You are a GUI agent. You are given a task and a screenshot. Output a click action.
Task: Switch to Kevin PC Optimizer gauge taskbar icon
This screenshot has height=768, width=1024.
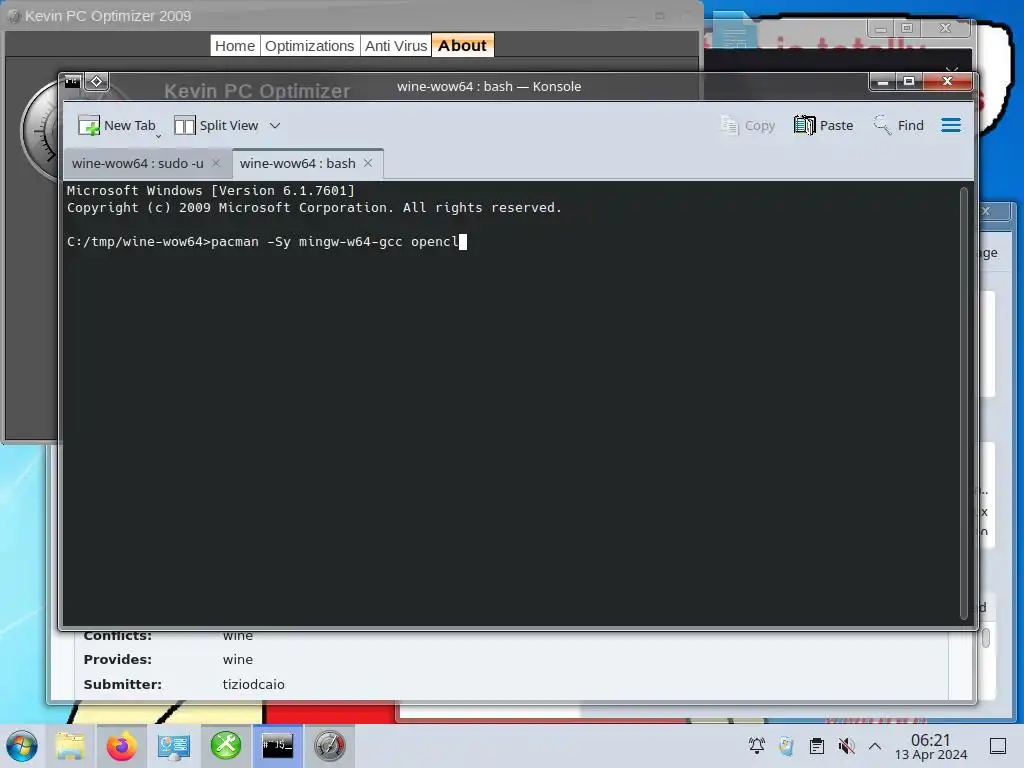coord(329,746)
